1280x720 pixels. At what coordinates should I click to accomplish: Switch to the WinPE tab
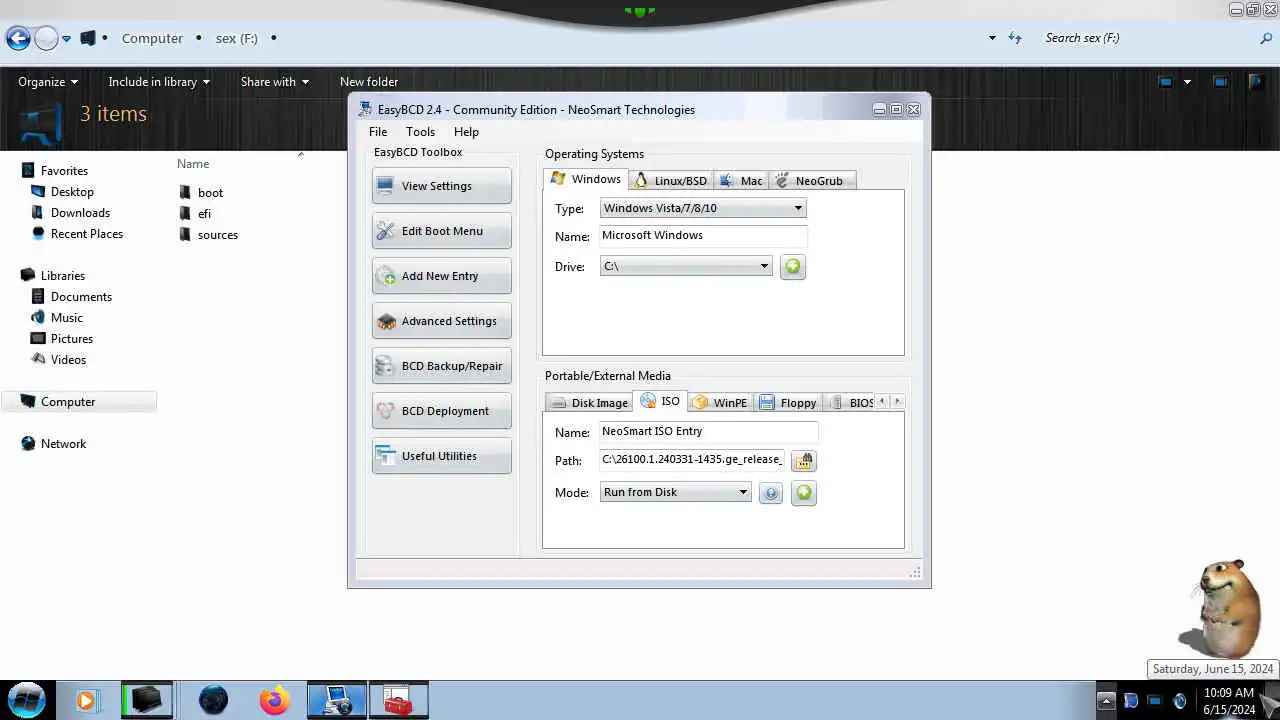(x=721, y=403)
